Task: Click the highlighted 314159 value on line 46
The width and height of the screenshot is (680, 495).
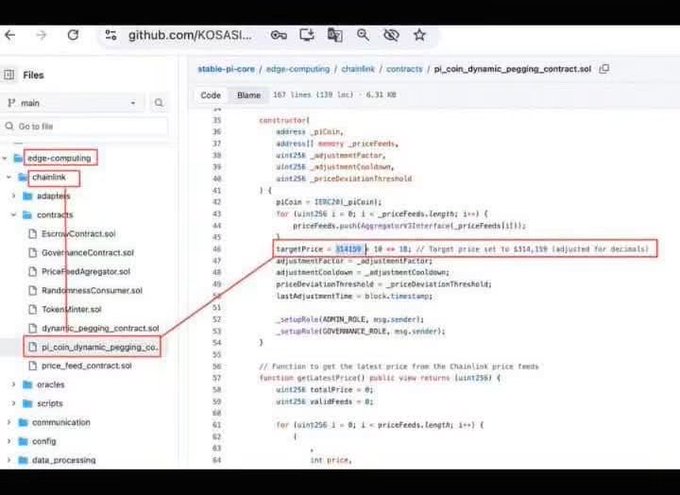Action: [x=349, y=249]
